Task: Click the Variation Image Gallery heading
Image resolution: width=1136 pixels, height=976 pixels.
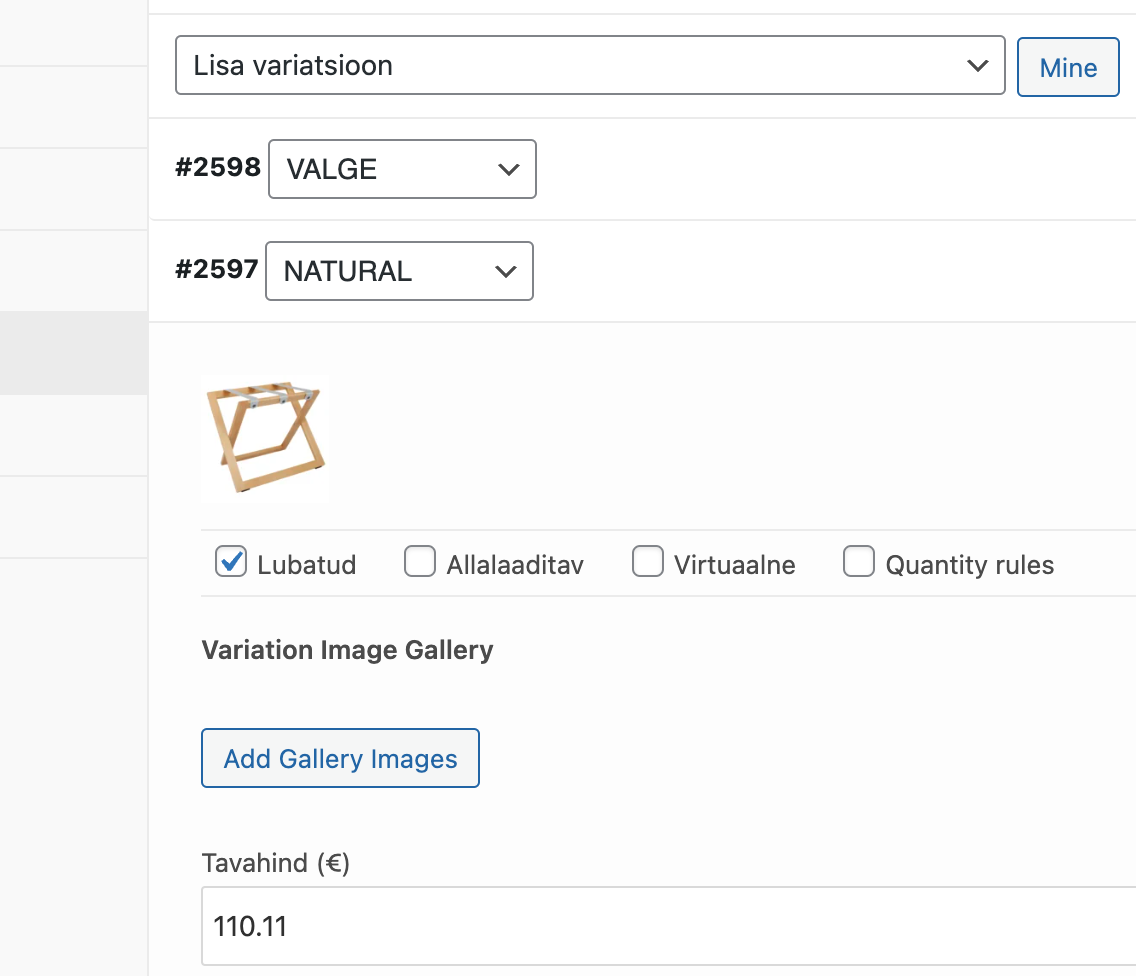Action: (347, 650)
